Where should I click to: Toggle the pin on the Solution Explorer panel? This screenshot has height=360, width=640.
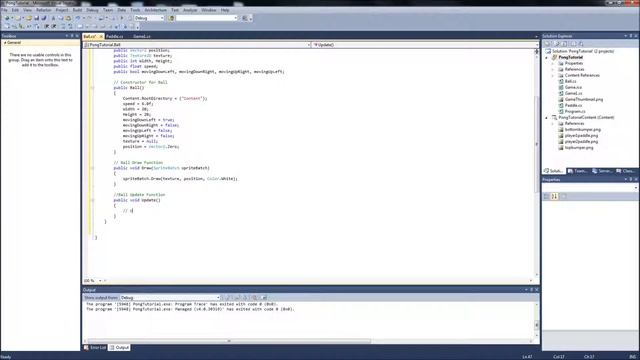631,36
